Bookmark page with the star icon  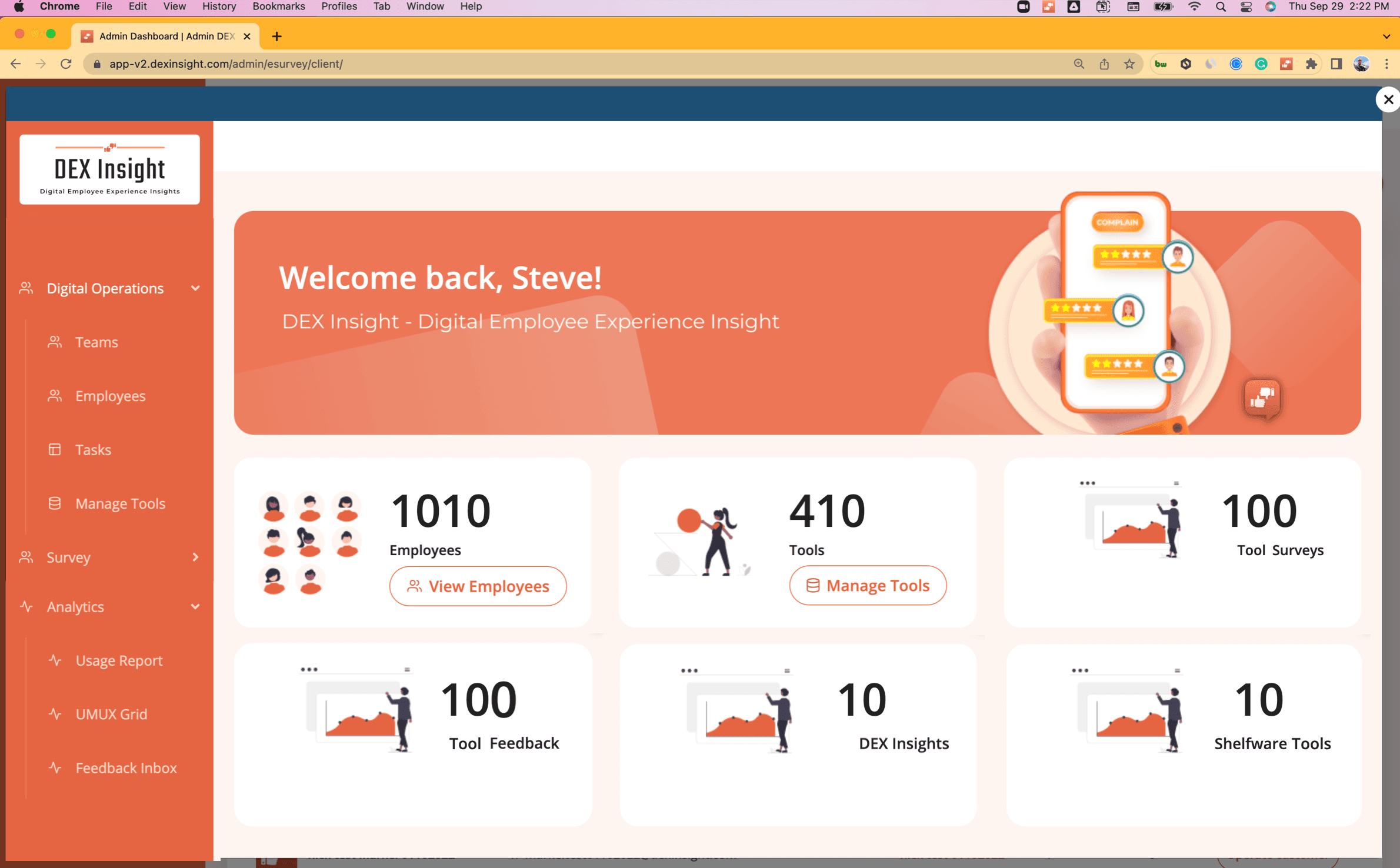(1129, 64)
